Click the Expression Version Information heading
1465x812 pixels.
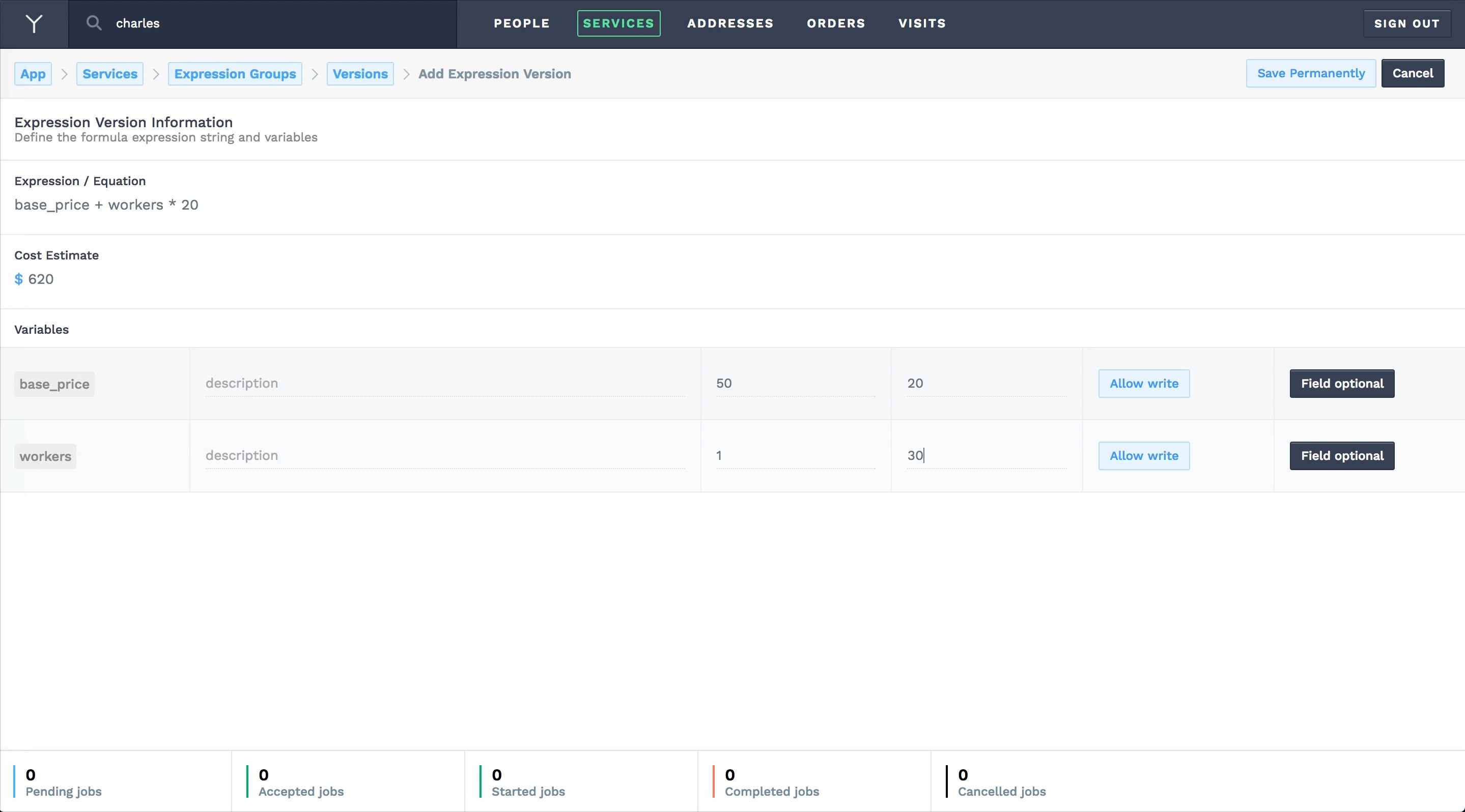pyautogui.click(x=123, y=122)
